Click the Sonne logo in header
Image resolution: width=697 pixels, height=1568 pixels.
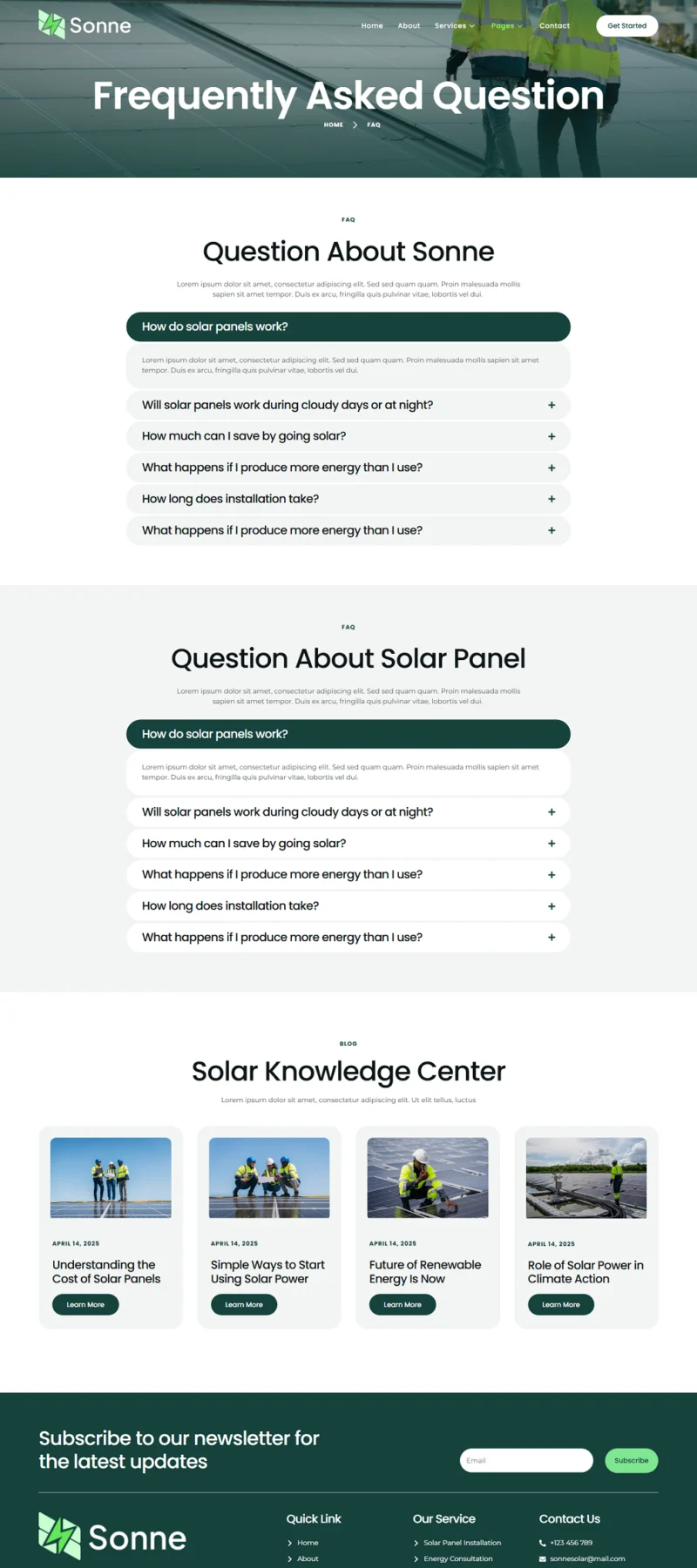pos(85,25)
